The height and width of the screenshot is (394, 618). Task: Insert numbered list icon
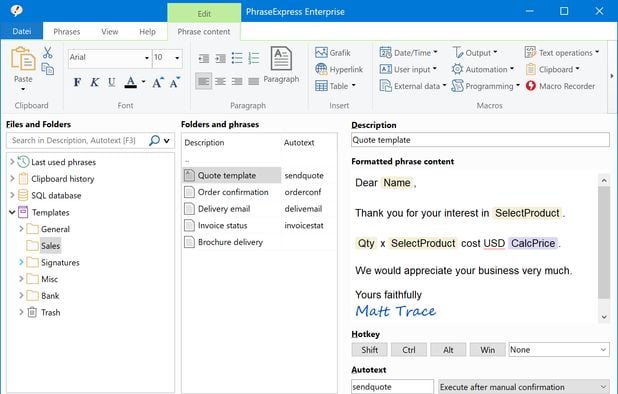click(254, 58)
